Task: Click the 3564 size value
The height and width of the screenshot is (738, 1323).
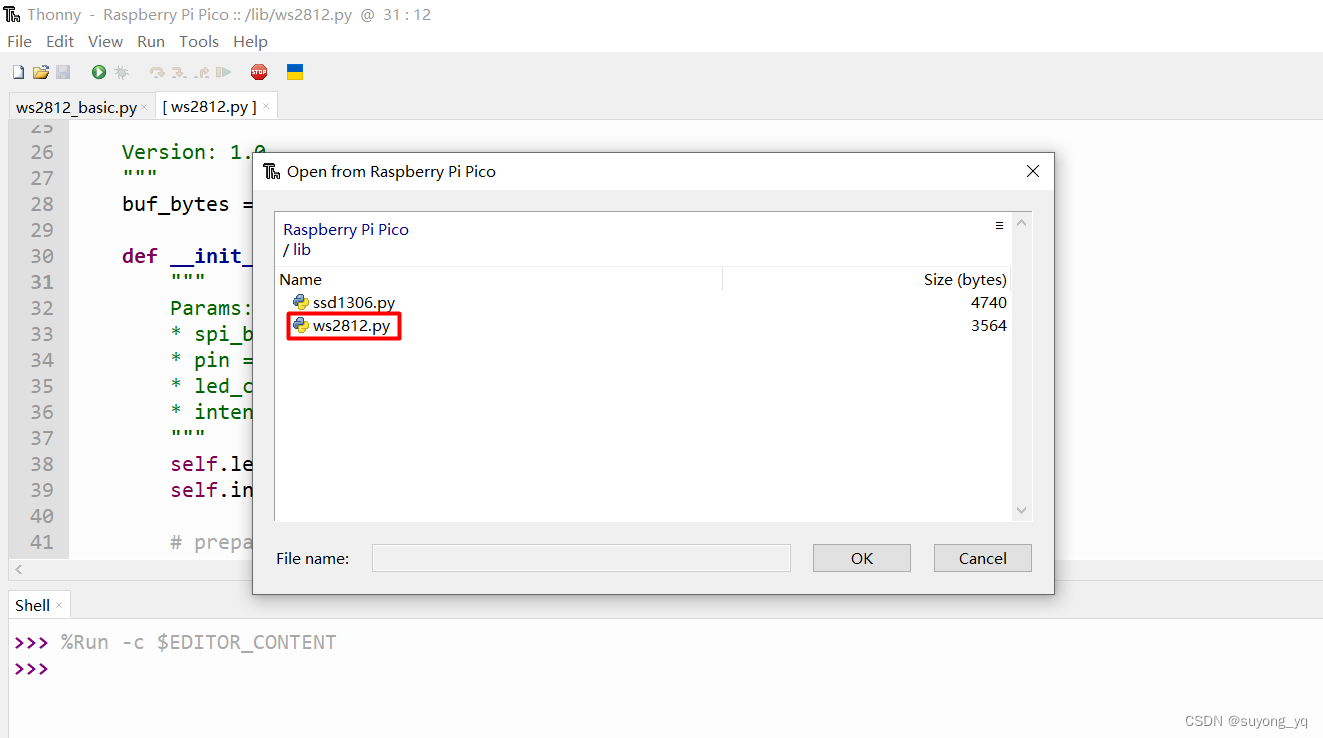Action: click(988, 325)
